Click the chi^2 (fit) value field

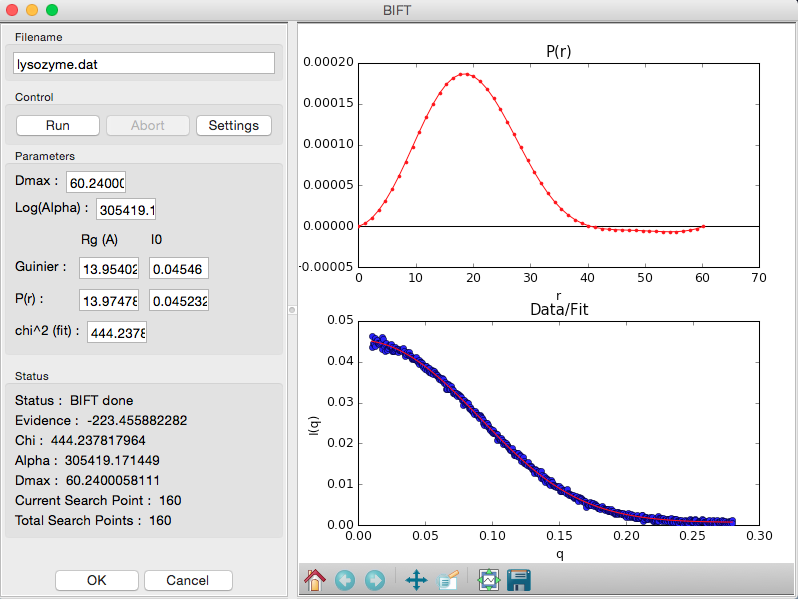coord(117,332)
